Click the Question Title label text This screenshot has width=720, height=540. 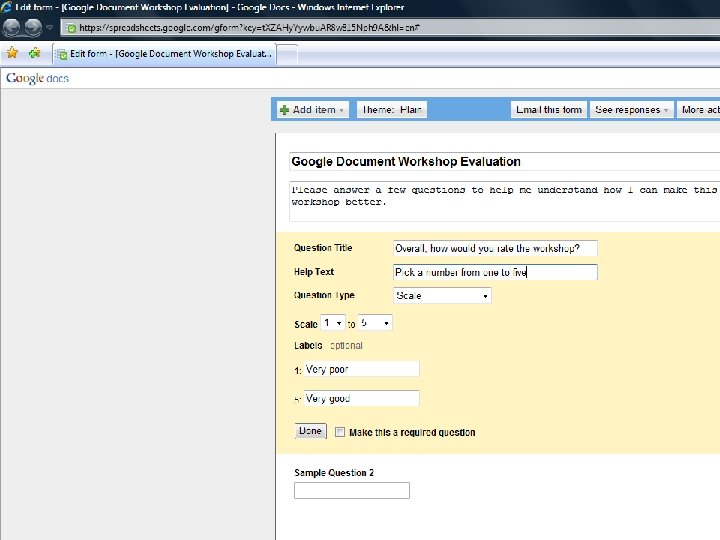click(323, 248)
